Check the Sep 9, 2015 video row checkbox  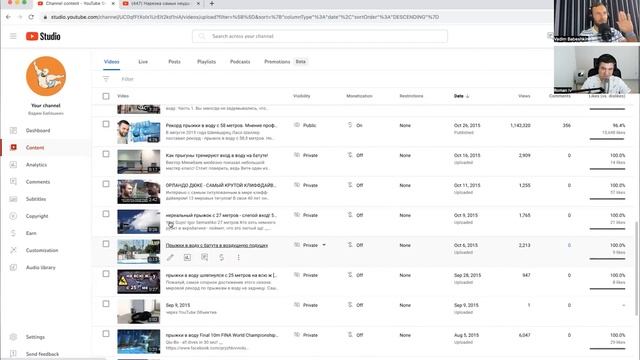point(106,304)
